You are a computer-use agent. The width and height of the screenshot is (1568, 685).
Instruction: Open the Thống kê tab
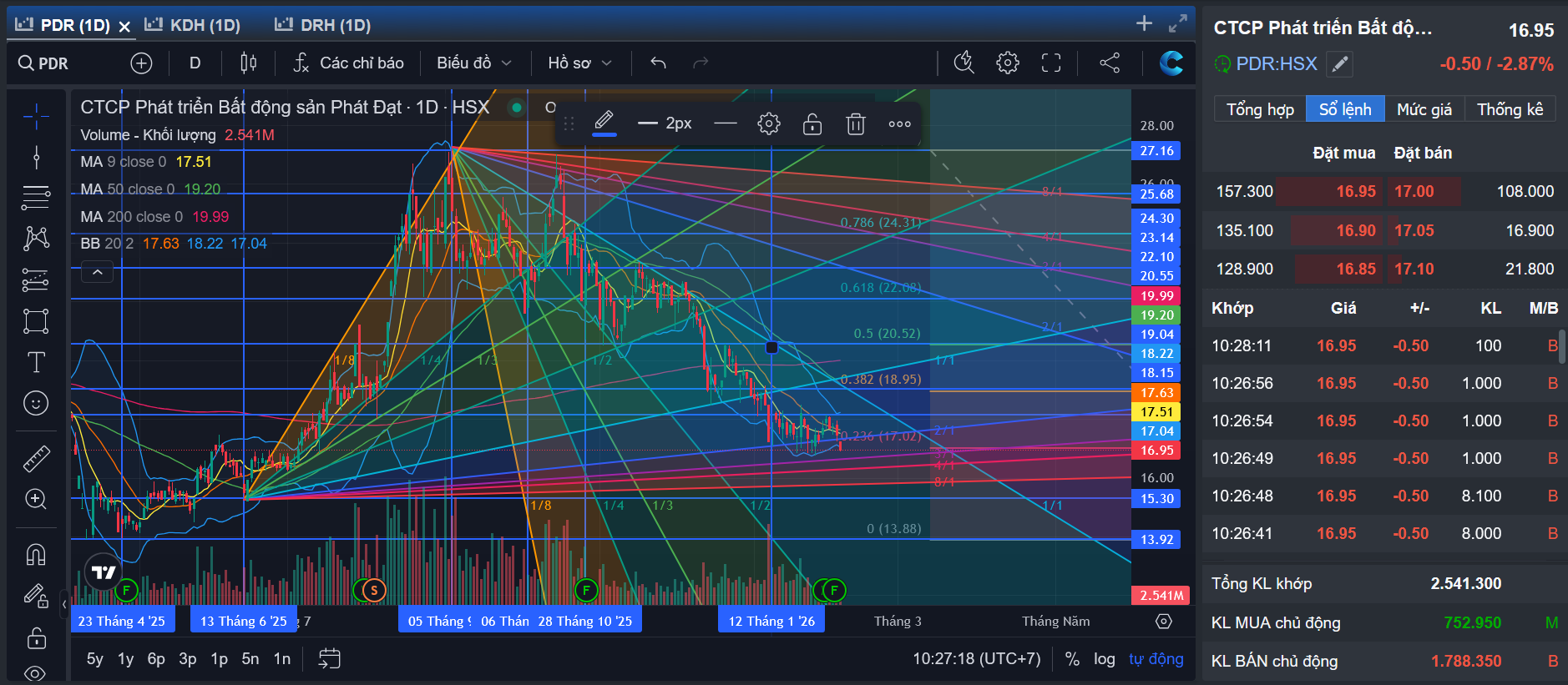coord(1510,109)
